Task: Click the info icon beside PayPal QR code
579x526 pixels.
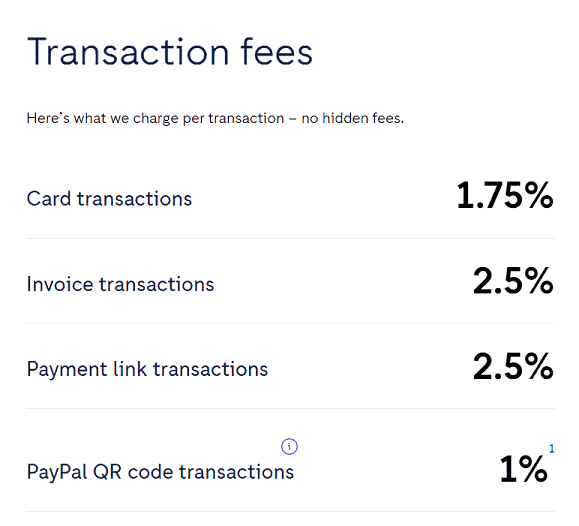Action: 289,447
